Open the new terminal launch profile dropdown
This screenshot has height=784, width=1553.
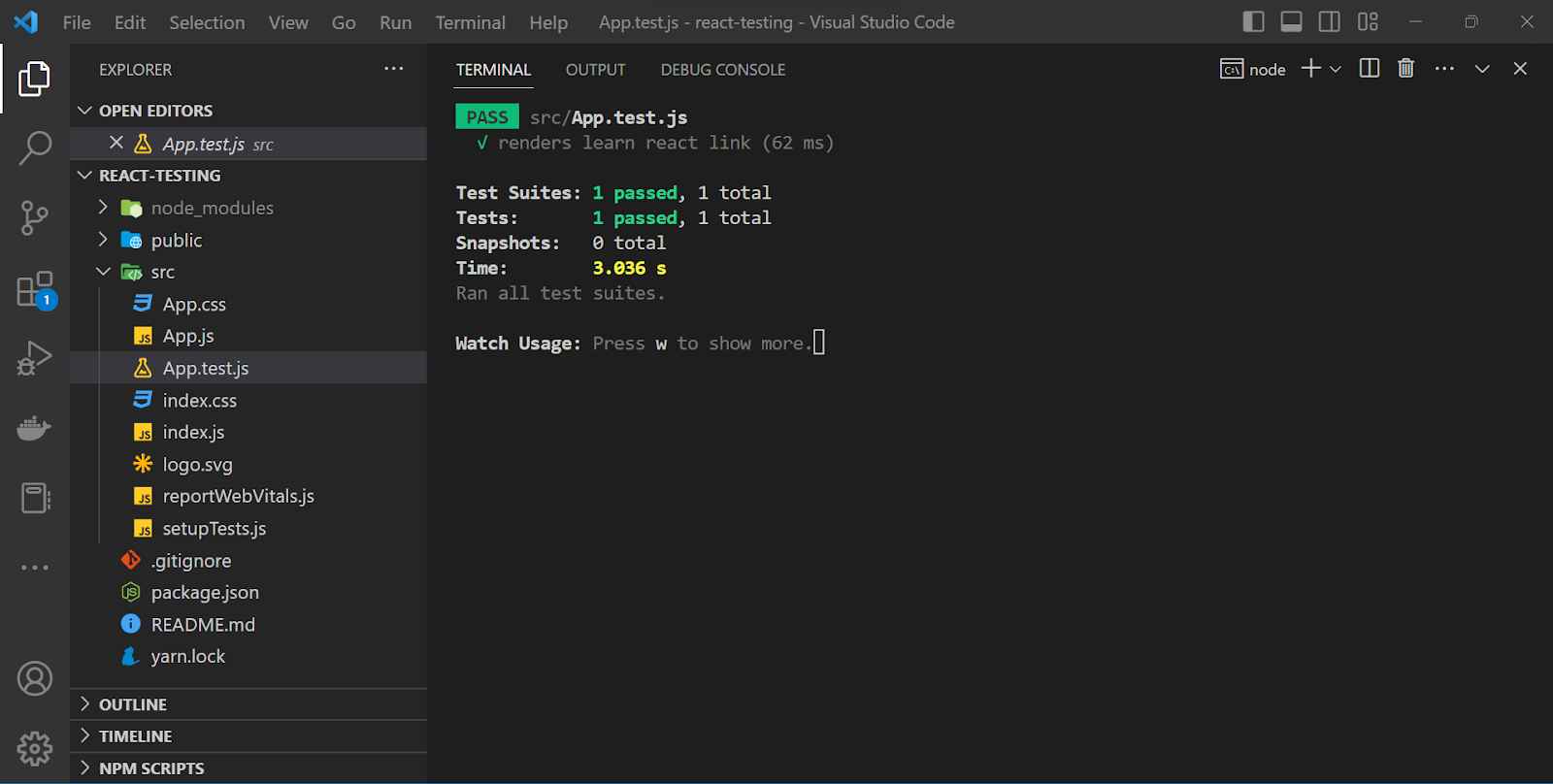click(x=1337, y=69)
